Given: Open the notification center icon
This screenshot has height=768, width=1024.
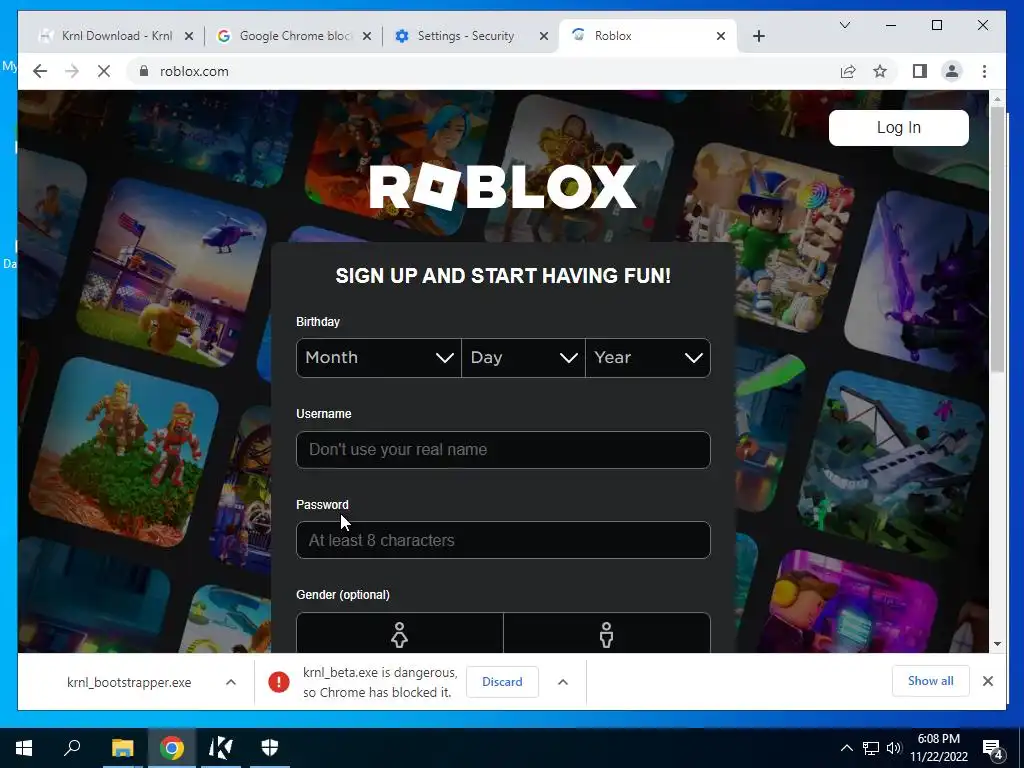Looking at the screenshot, I should (993, 749).
